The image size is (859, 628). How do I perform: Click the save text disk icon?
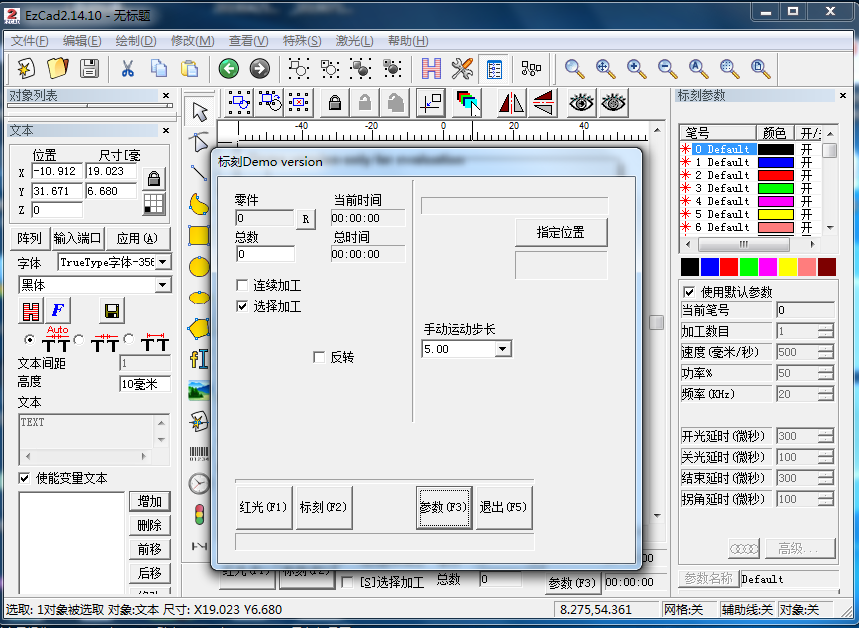point(112,311)
